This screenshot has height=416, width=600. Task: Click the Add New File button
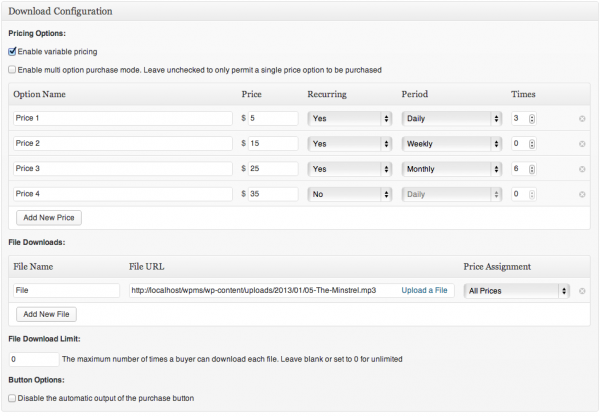tap(46, 314)
